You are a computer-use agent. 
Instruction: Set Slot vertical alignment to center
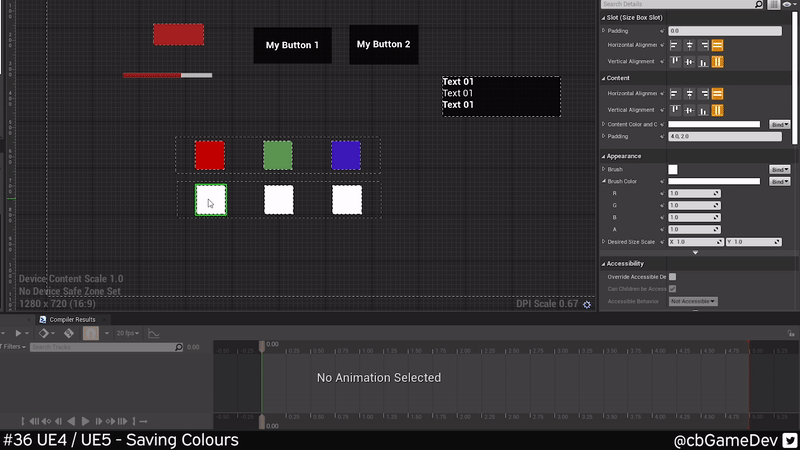pyautogui.click(x=689, y=62)
